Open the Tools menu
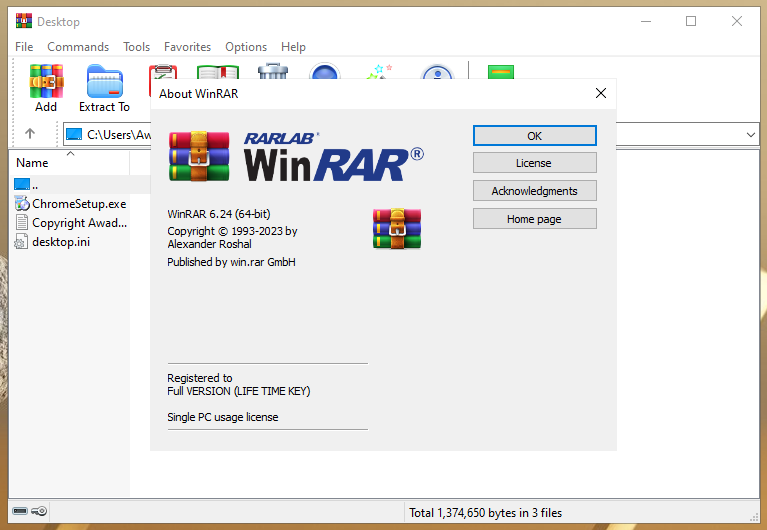767x530 pixels. pyautogui.click(x=136, y=47)
